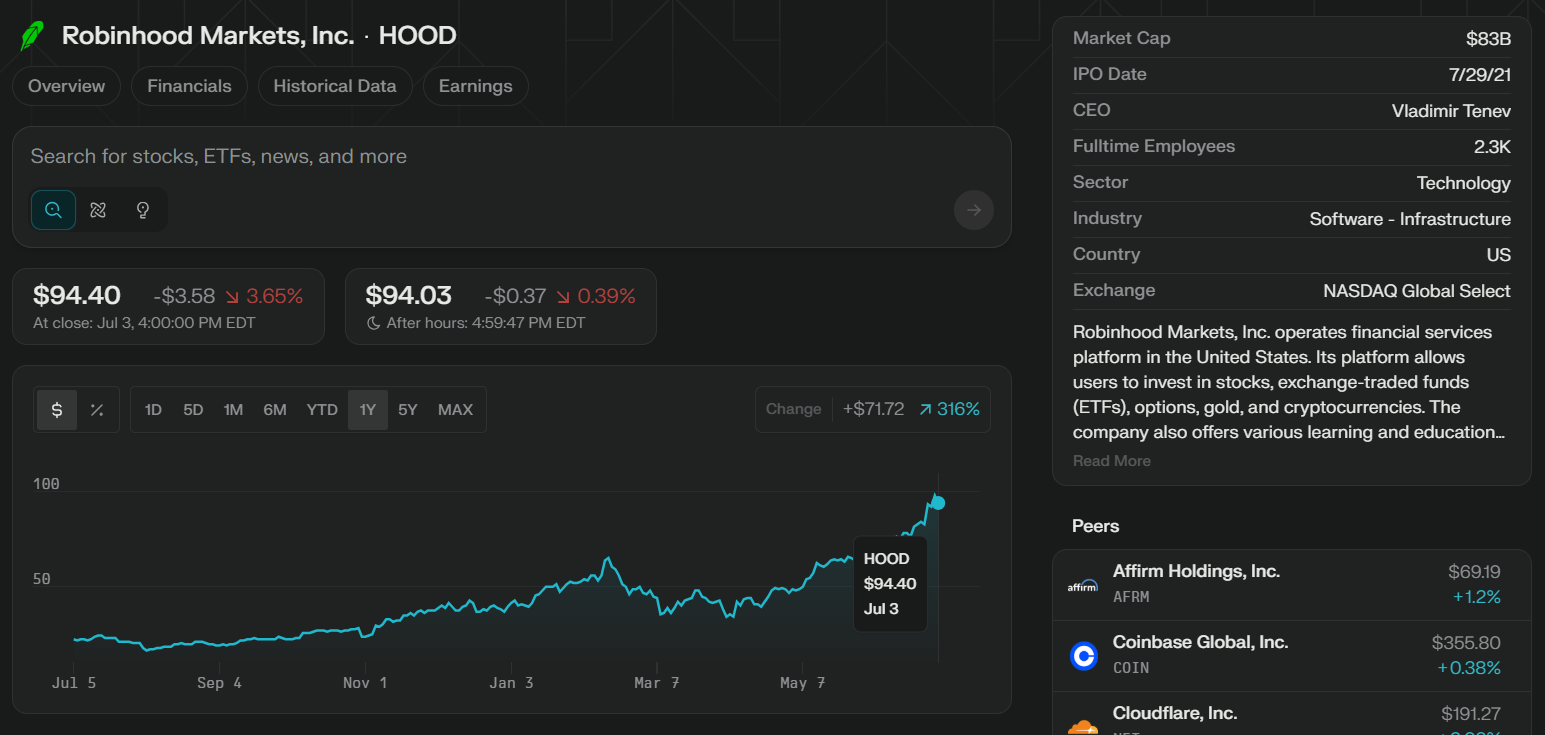Click the Coinbase logo icon
The width and height of the screenshot is (1545, 735).
pyautogui.click(x=1083, y=656)
